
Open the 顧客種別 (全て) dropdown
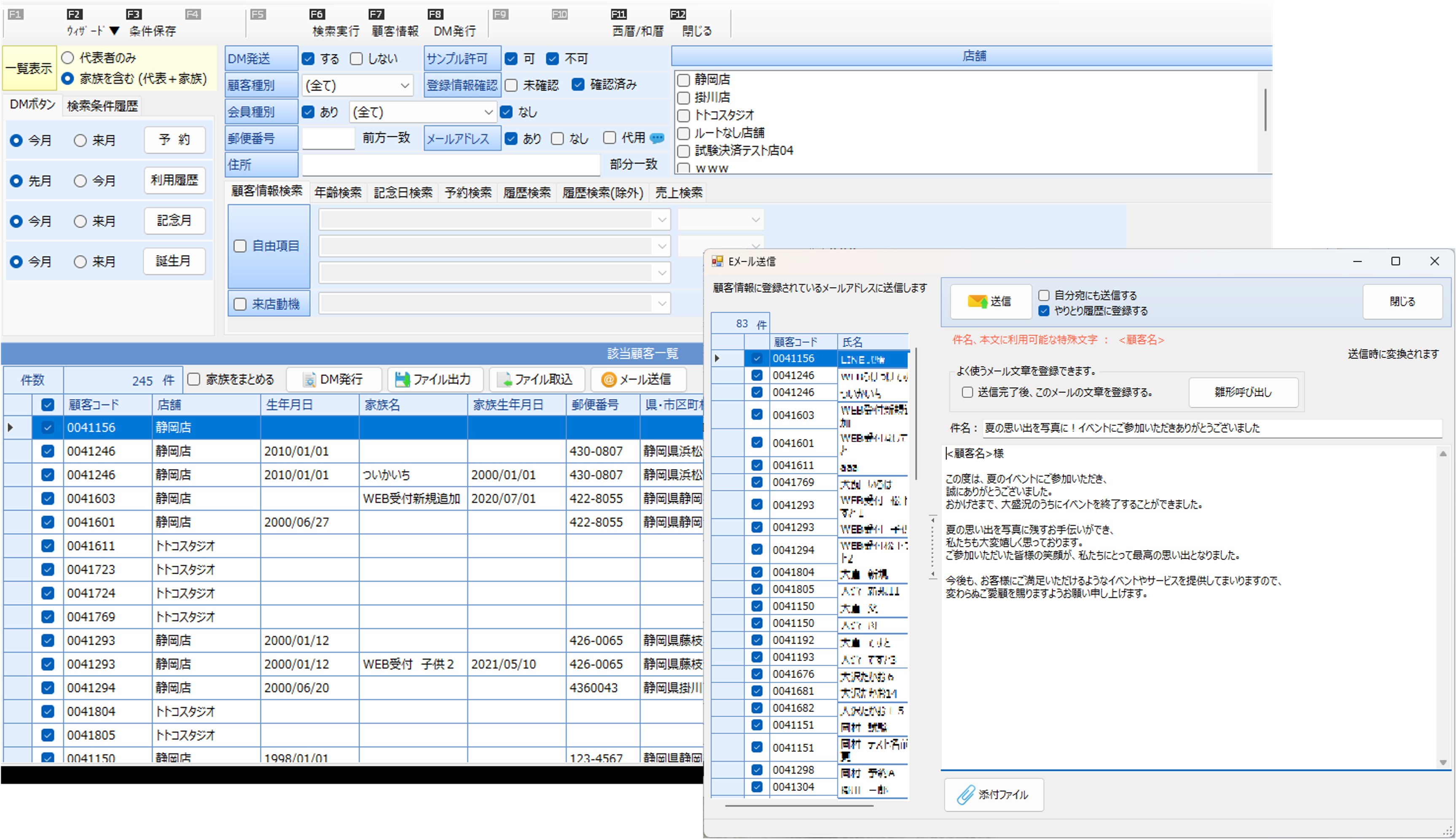click(x=404, y=86)
